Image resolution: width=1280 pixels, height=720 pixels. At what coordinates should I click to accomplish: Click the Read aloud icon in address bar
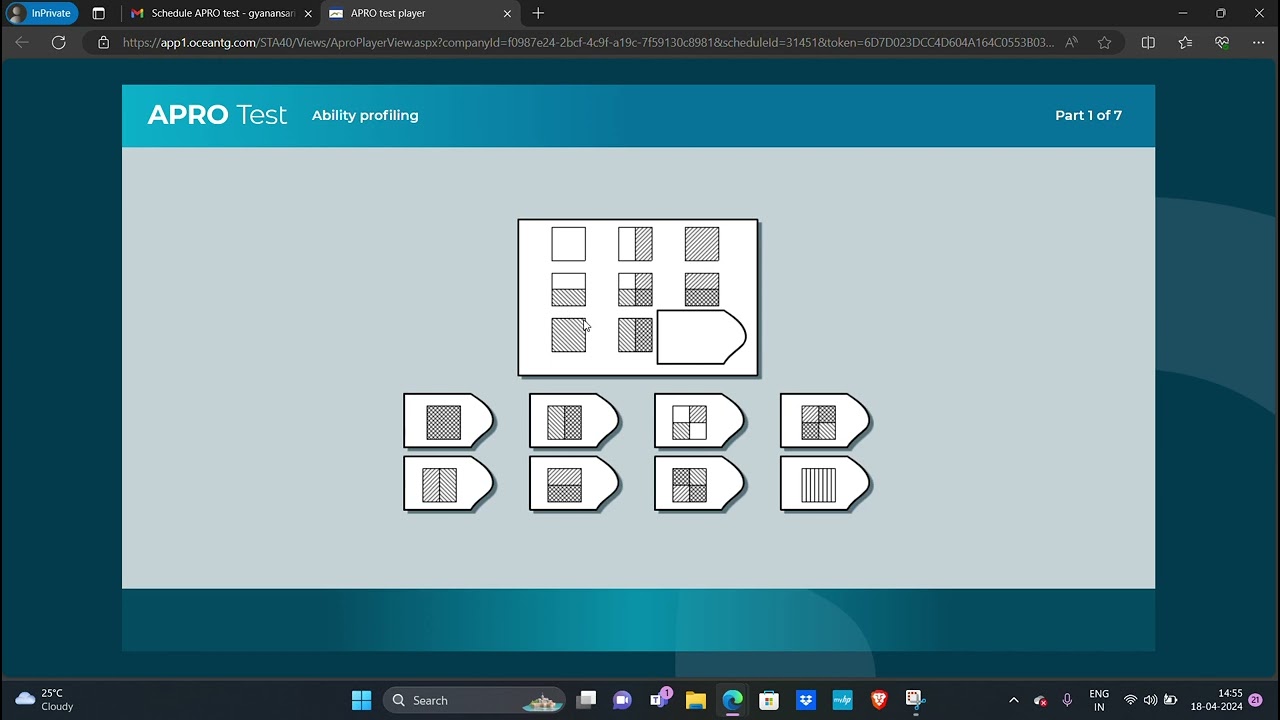coord(1071,42)
